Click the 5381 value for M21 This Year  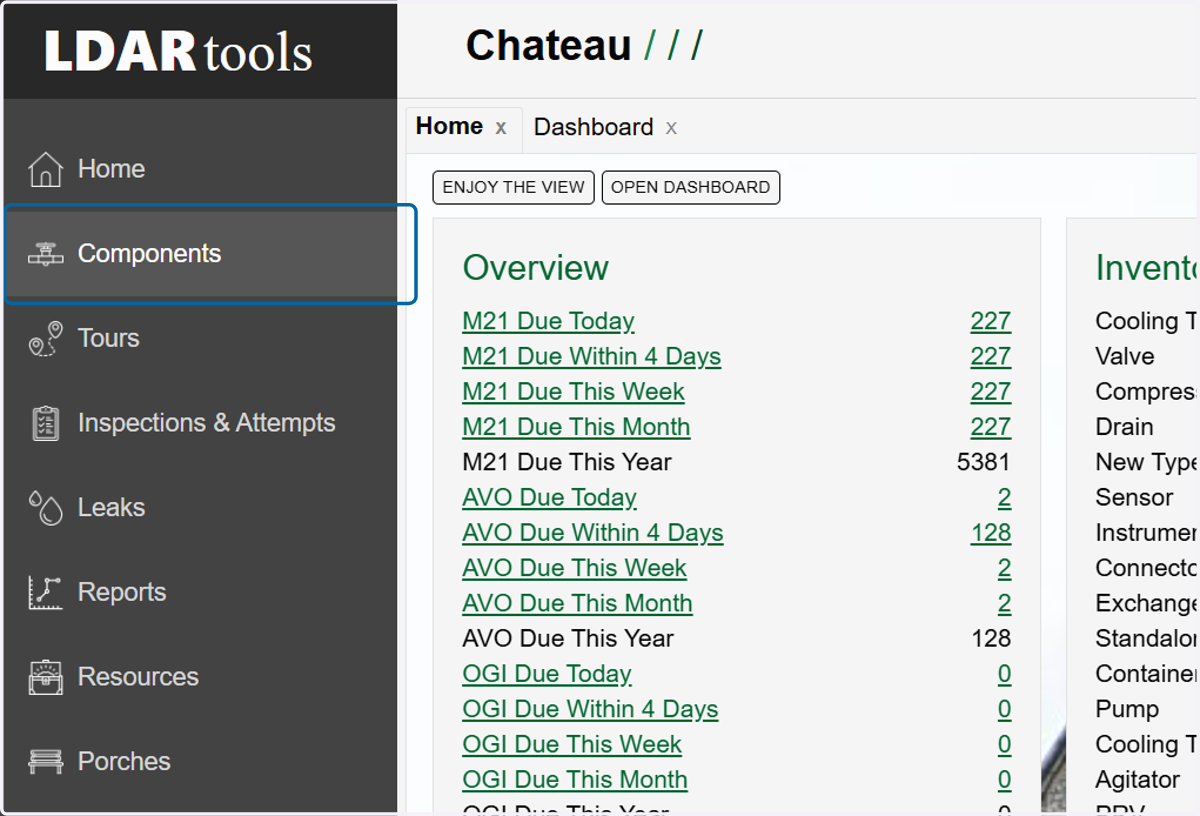tap(983, 462)
